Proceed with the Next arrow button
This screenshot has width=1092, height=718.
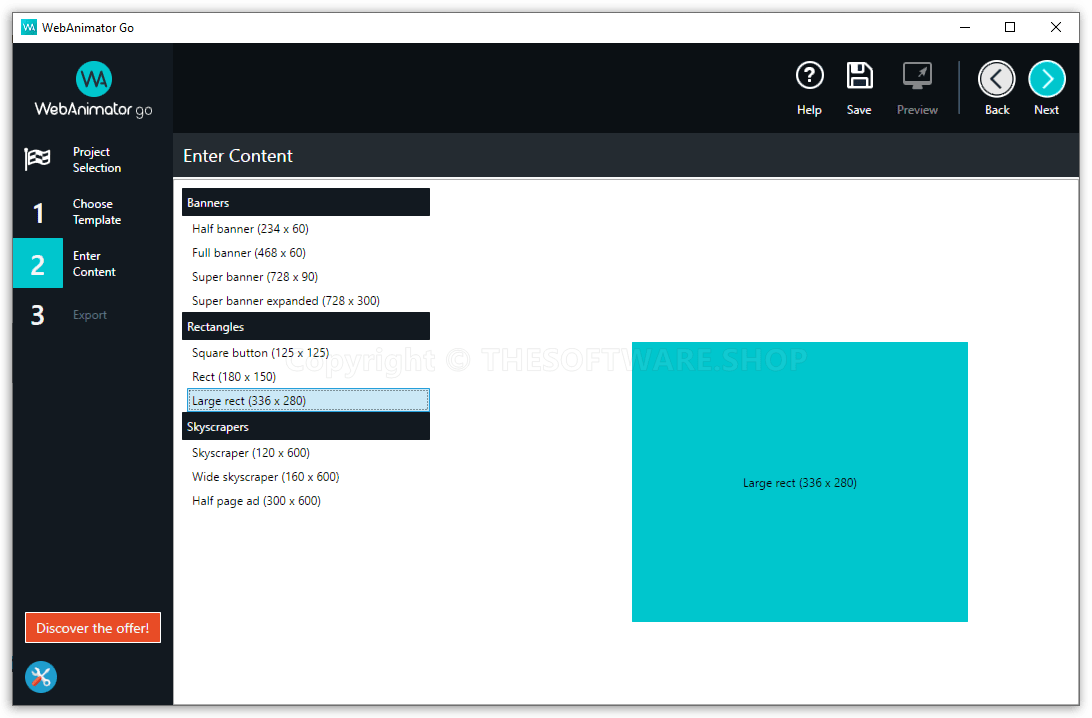click(1046, 79)
